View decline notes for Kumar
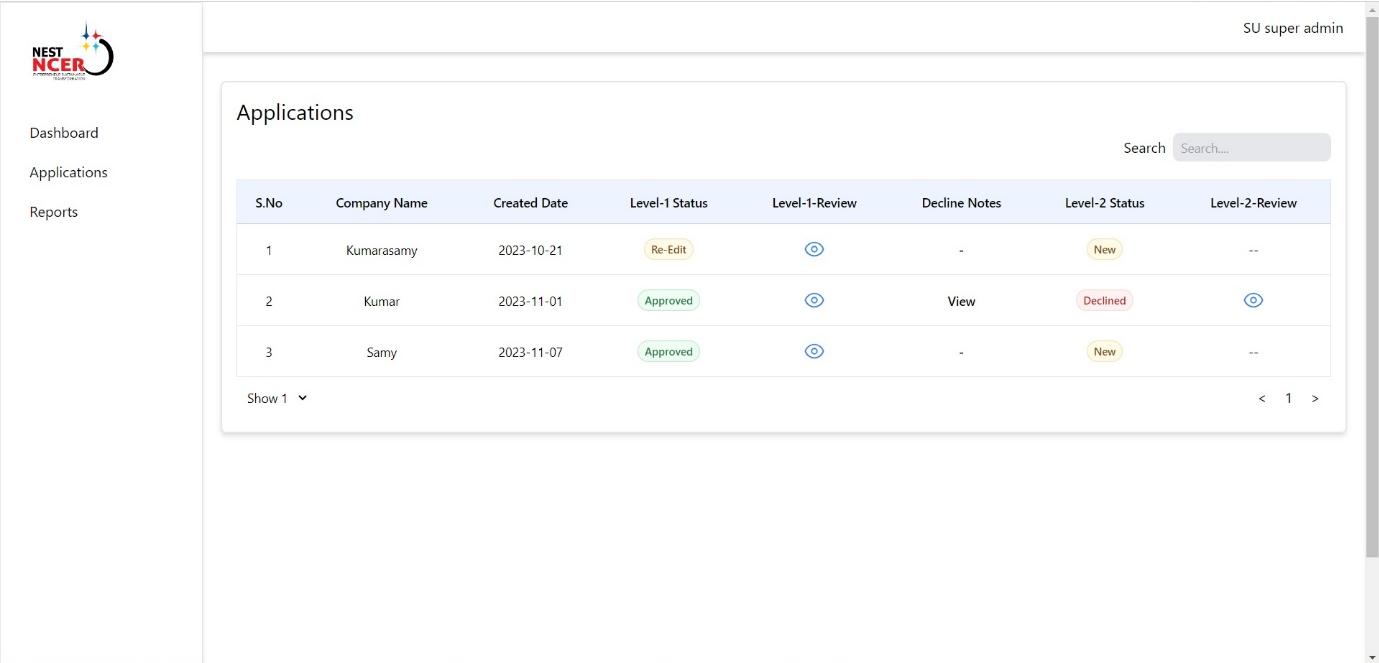The image size is (1379, 663). (x=961, y=301)
